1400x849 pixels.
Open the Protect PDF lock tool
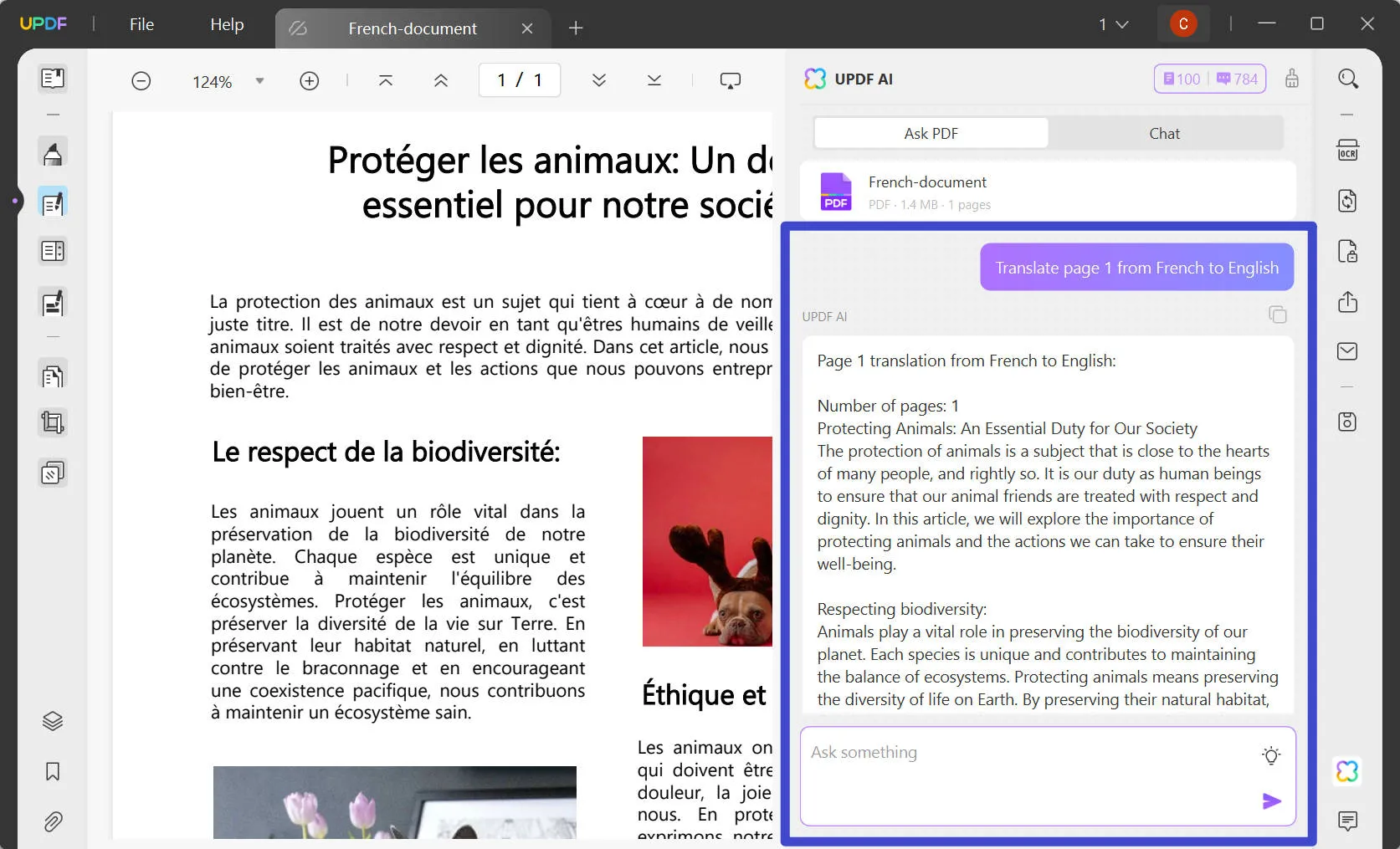tap(1348, 252)
